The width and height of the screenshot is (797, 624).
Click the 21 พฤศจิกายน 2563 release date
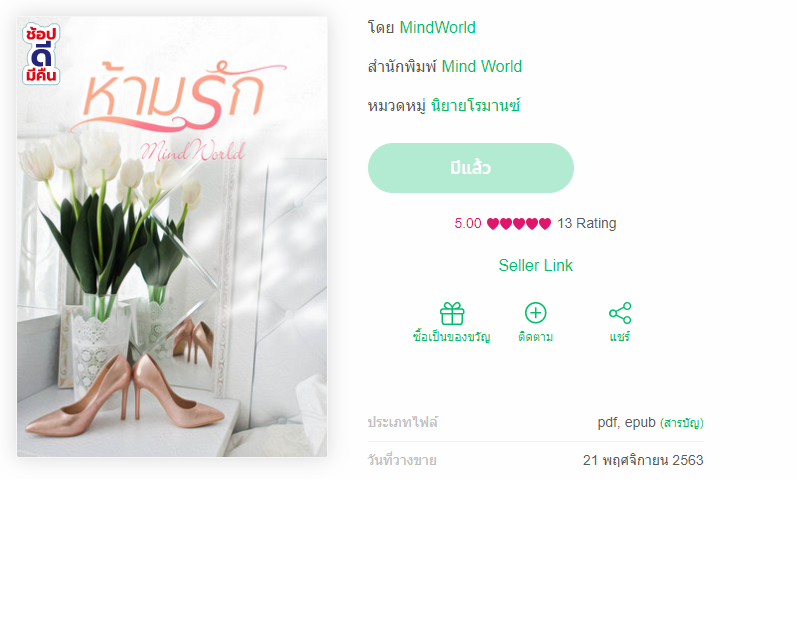click(643, 460)
